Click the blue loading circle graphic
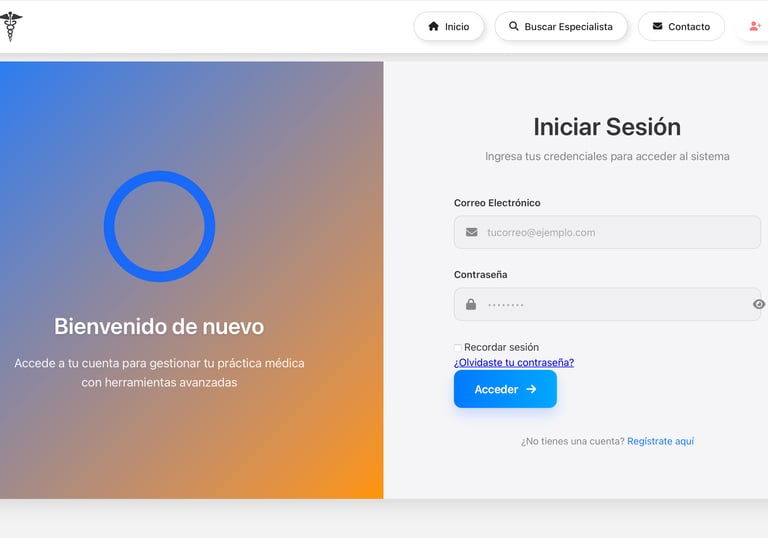The height and width of the screenshot is (538, 768). 159,226
